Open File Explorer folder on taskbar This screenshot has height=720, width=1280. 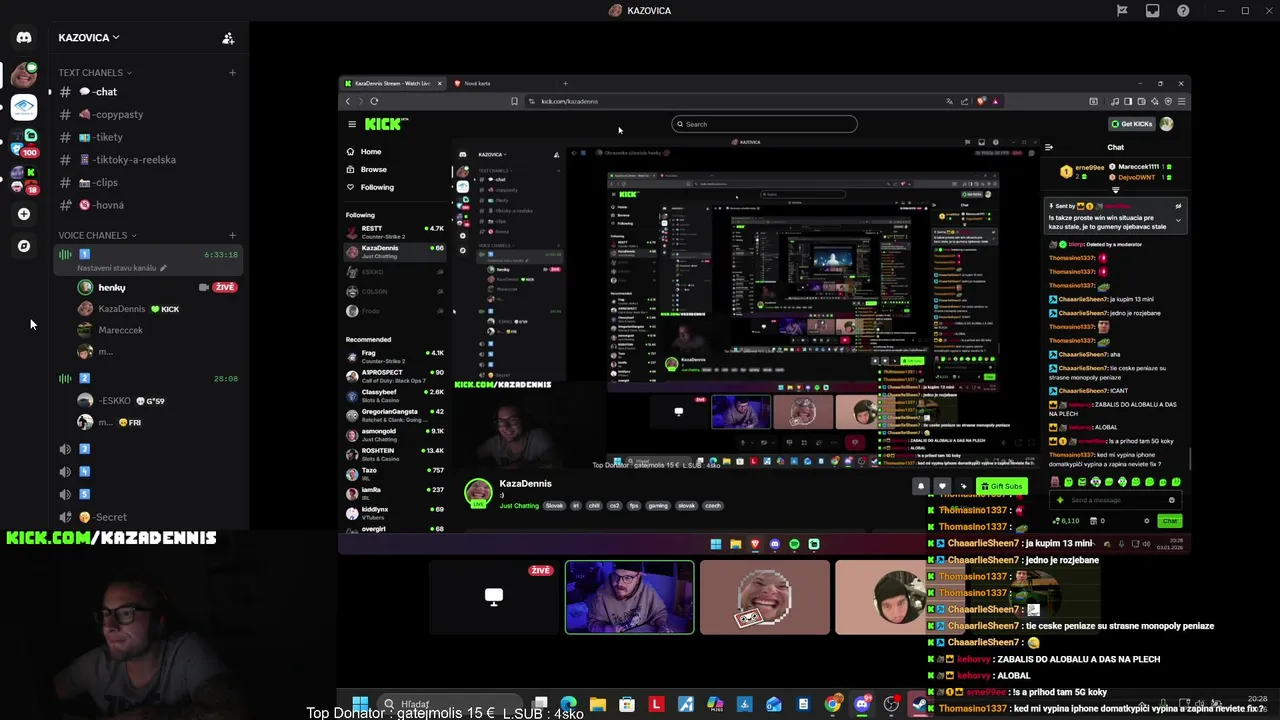pos(598,704)
